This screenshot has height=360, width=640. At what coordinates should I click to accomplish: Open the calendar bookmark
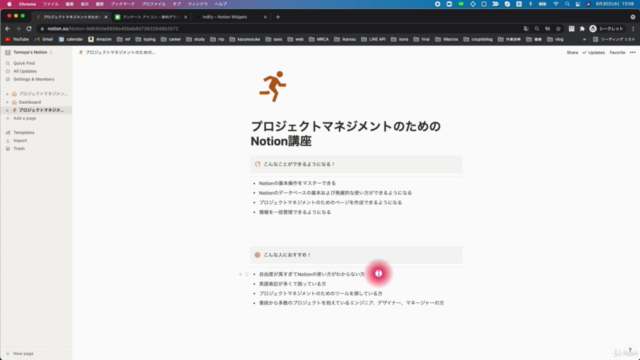coord(71,40)
